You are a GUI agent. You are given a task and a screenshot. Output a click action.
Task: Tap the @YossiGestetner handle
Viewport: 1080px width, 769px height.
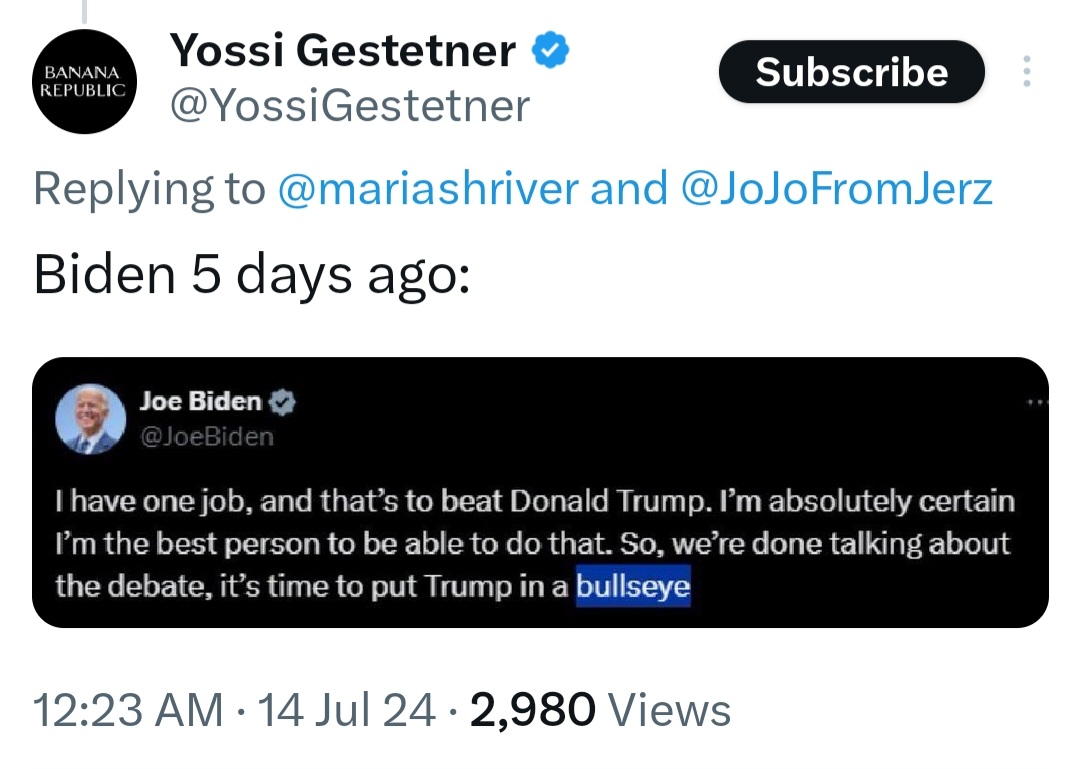click(350, 104)
